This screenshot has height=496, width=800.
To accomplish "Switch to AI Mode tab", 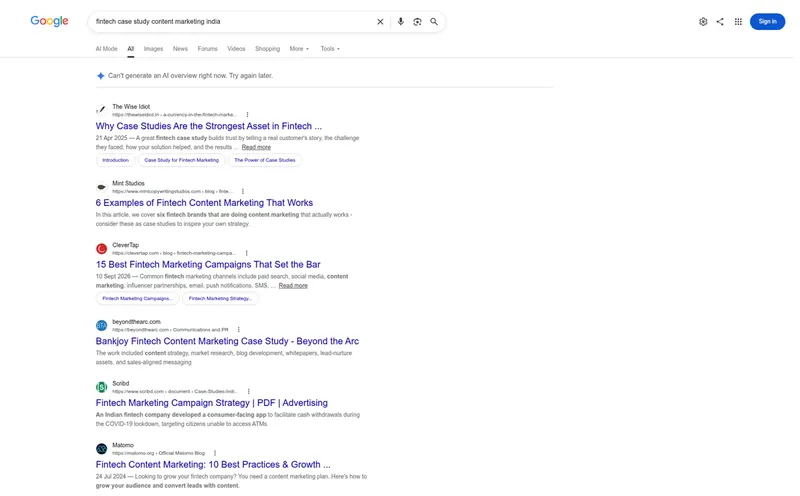I will pos(106,49).
